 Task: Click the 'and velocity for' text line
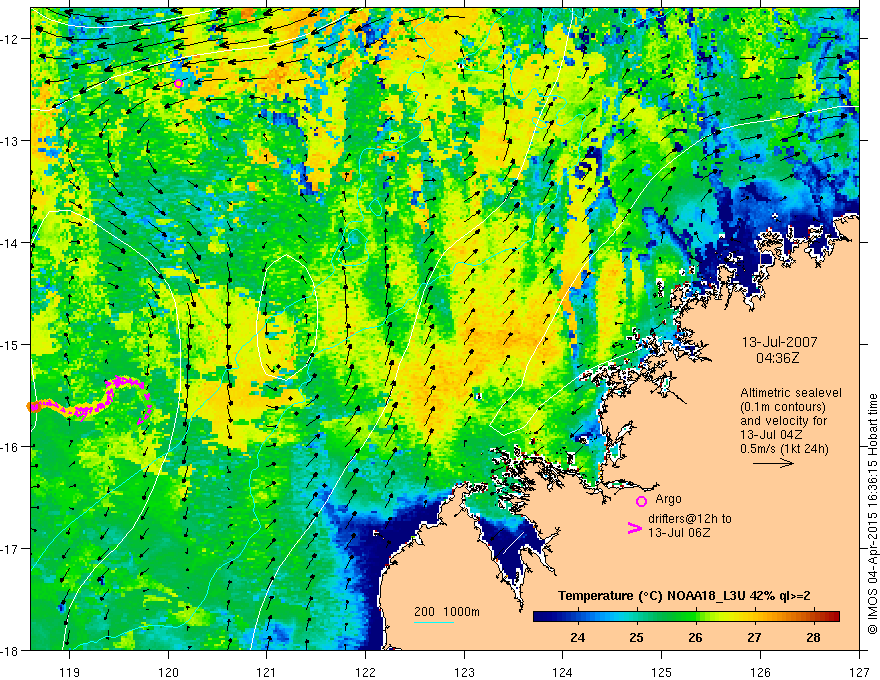(783, 421)
